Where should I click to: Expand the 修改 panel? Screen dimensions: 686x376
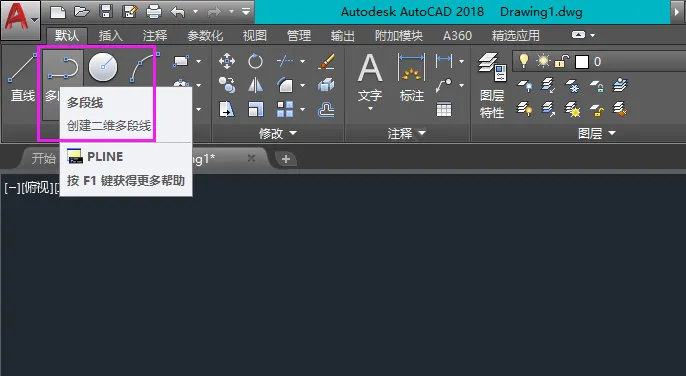(277, 133)
